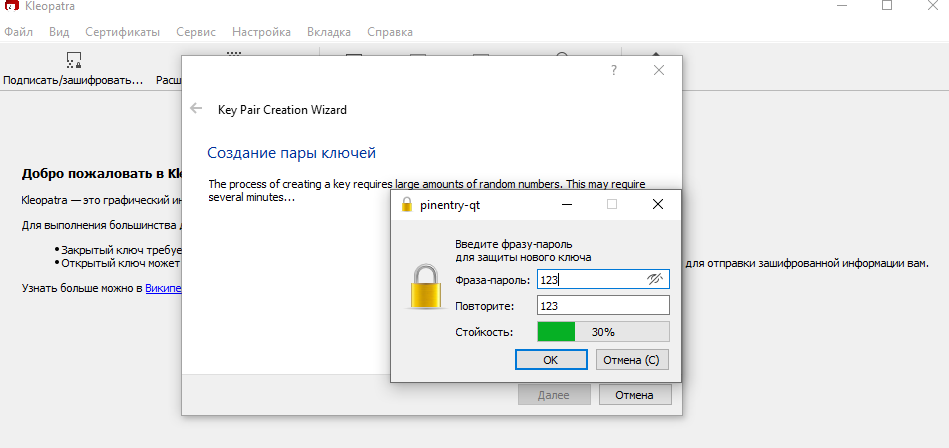The image size is (949, 448).
Task: Open the Настройка menu
Action: click(261, 32)
